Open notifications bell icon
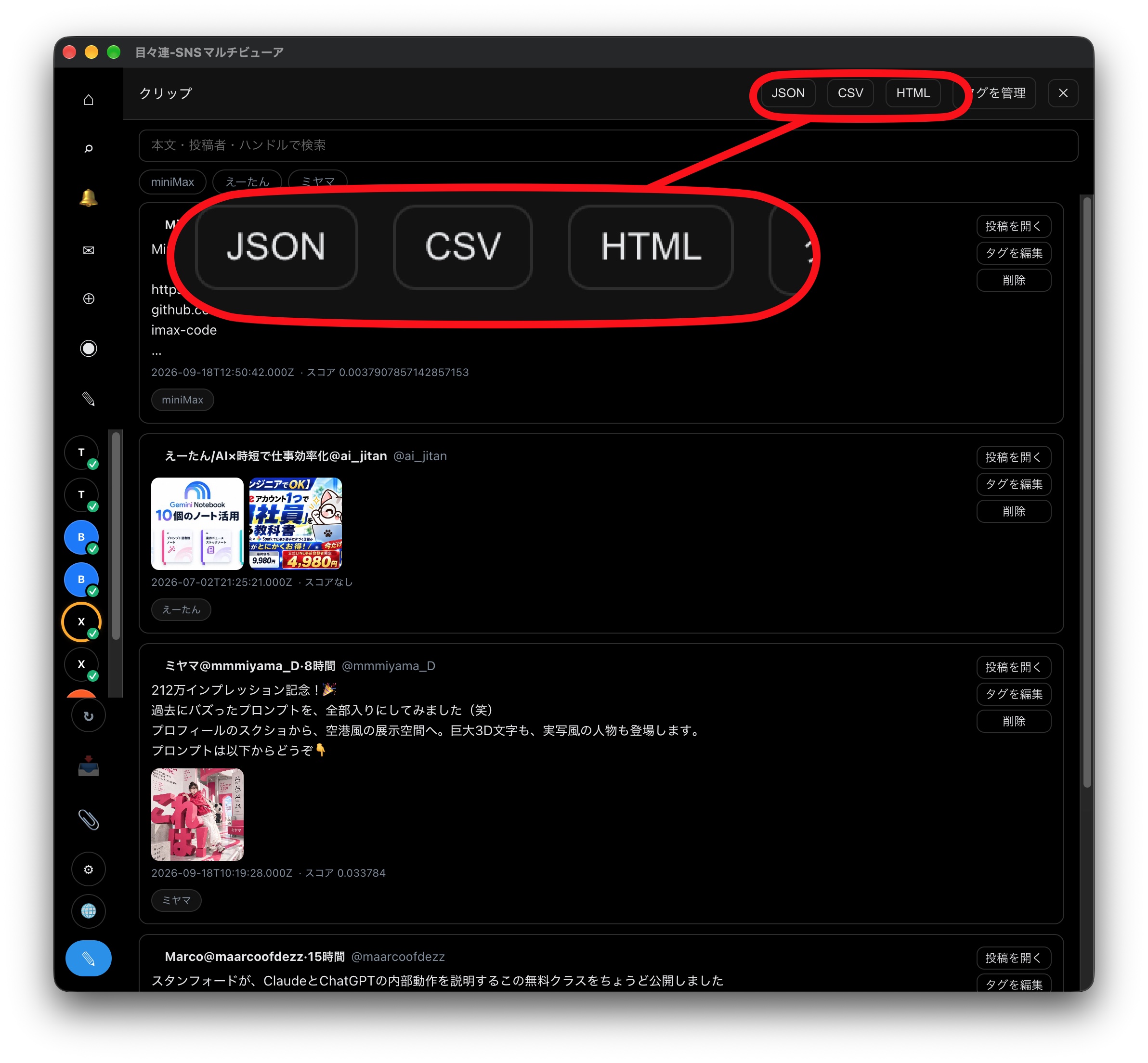The image size is (1148, 1063). click(88, 198)
